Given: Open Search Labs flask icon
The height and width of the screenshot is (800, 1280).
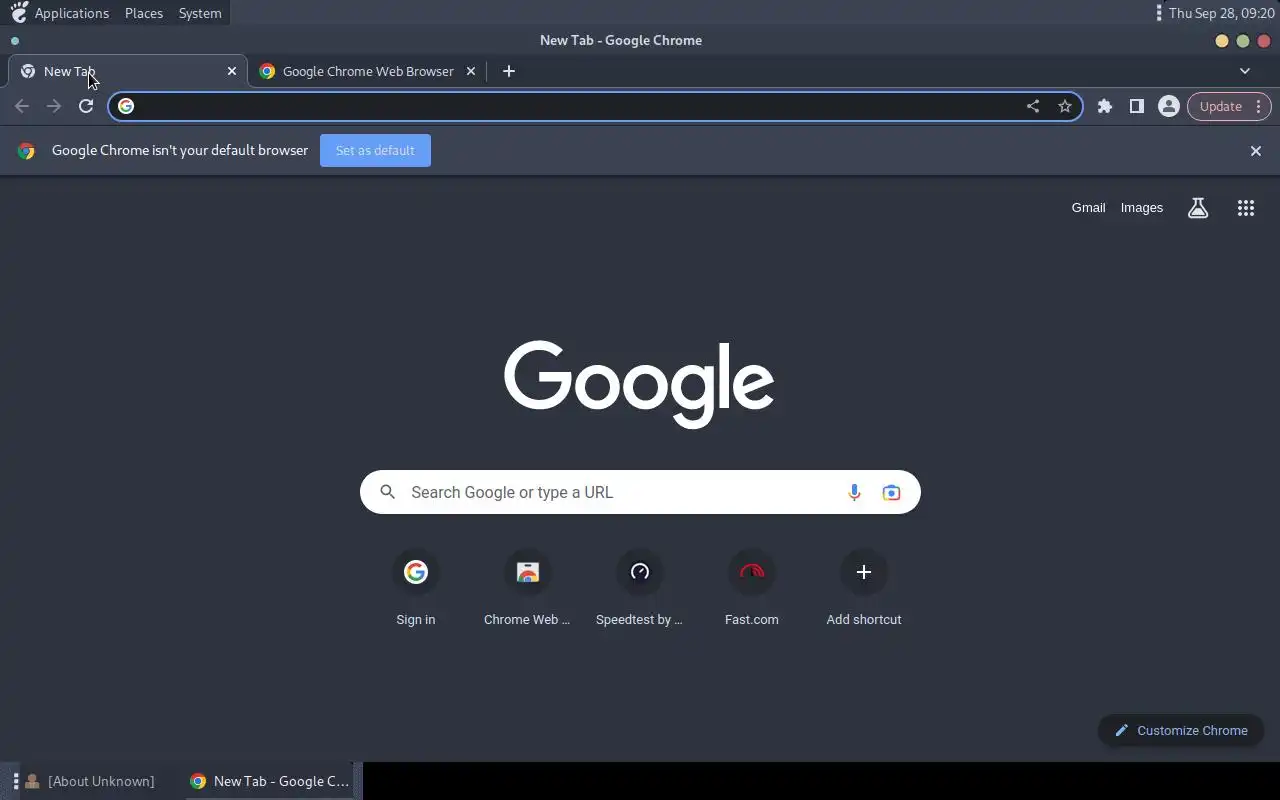Looking at the screenshot, I should pos(1198,208).
